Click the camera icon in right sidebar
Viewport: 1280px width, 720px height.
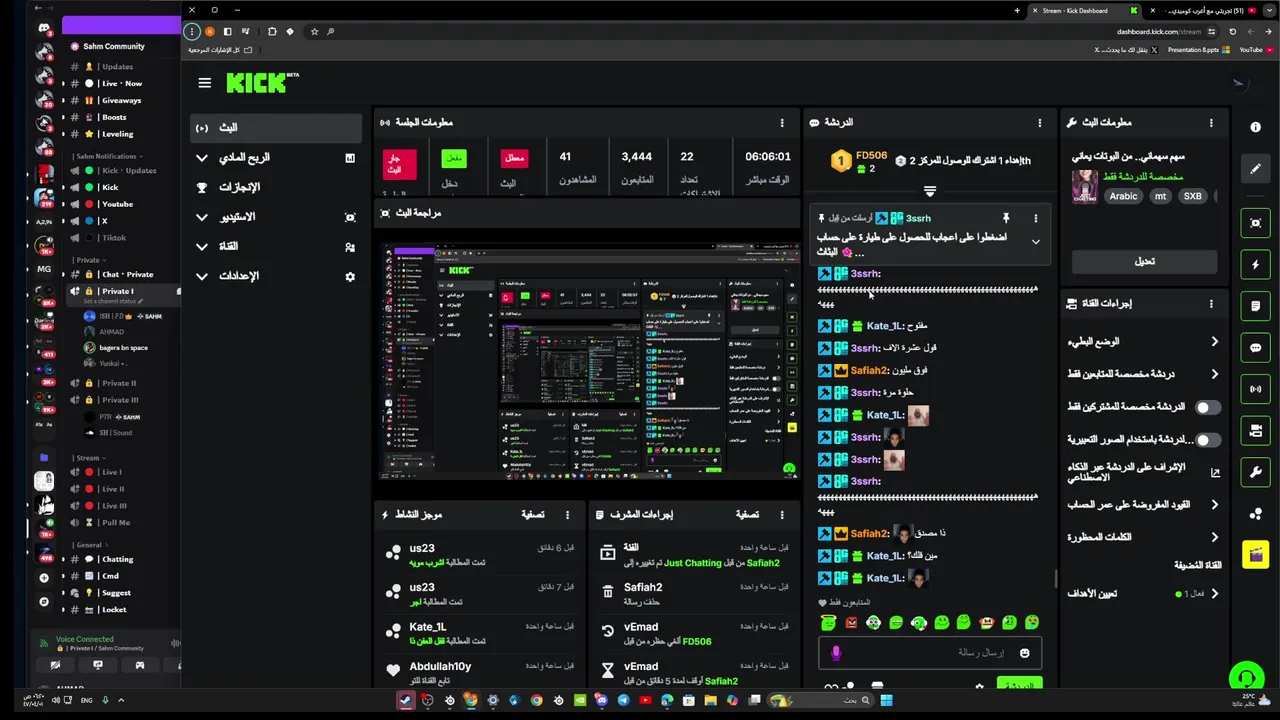pyautogui.click(x=1256, y=431)
